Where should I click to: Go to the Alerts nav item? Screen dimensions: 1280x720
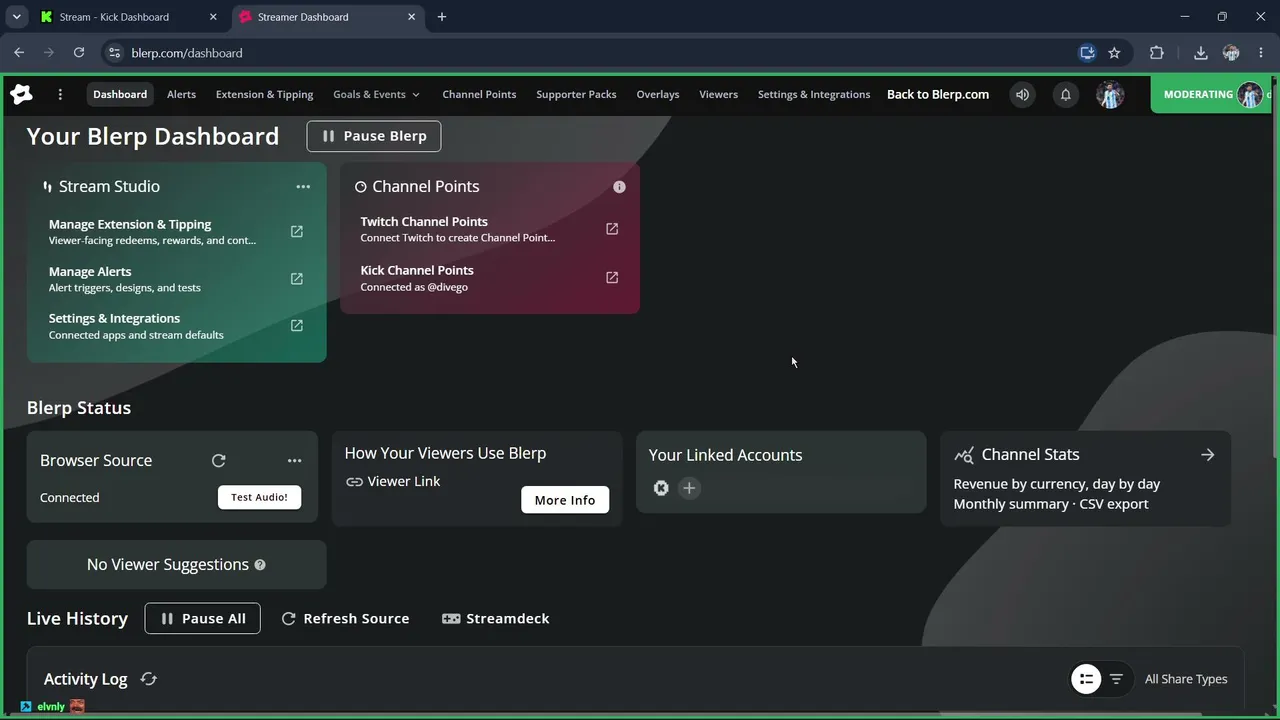pyautogui.click(x=181, y=94)
